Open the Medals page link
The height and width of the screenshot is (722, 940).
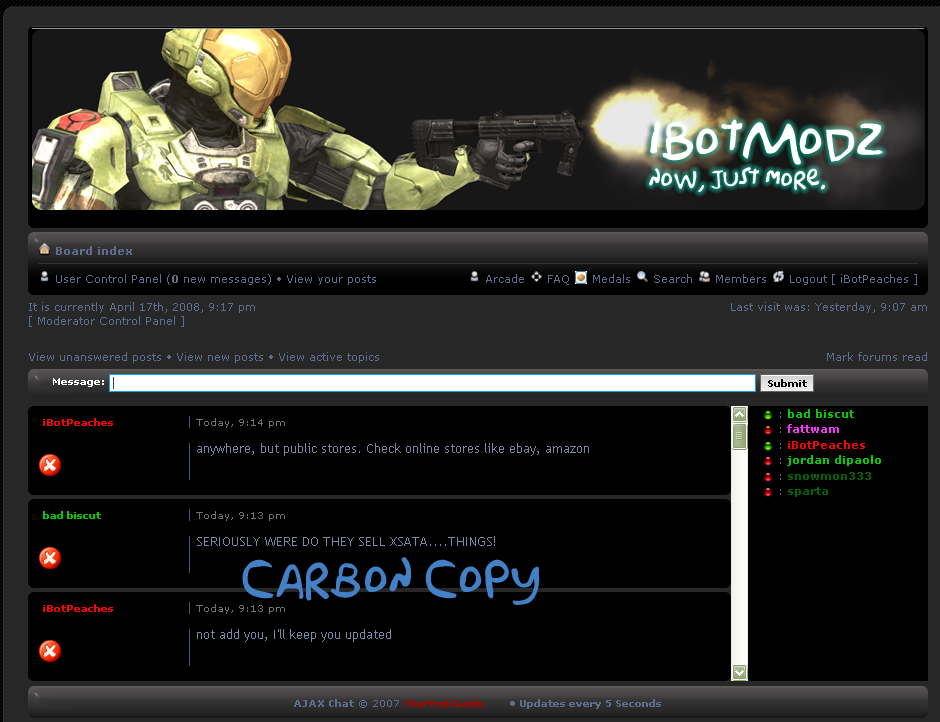[x=611, y=279]
